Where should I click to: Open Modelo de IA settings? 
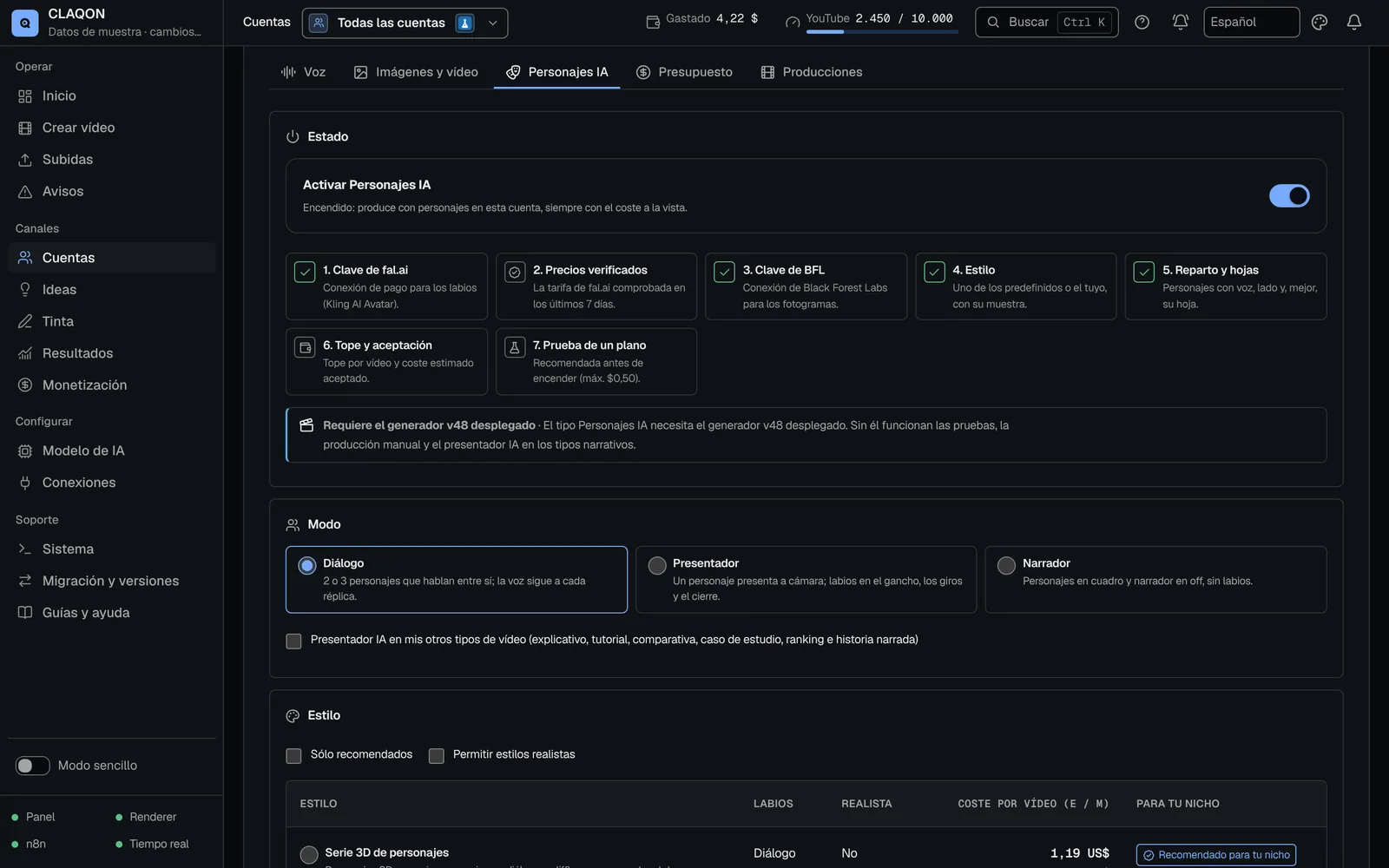click(111, 451)
